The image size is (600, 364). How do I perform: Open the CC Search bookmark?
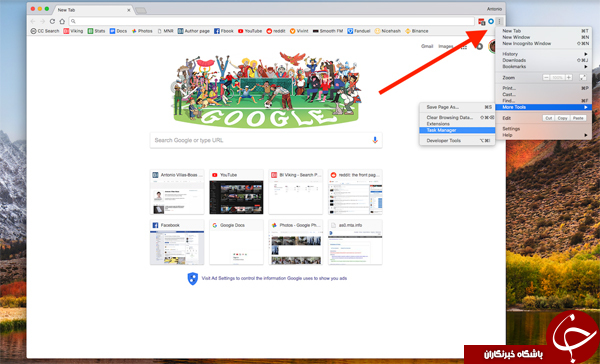45,31
